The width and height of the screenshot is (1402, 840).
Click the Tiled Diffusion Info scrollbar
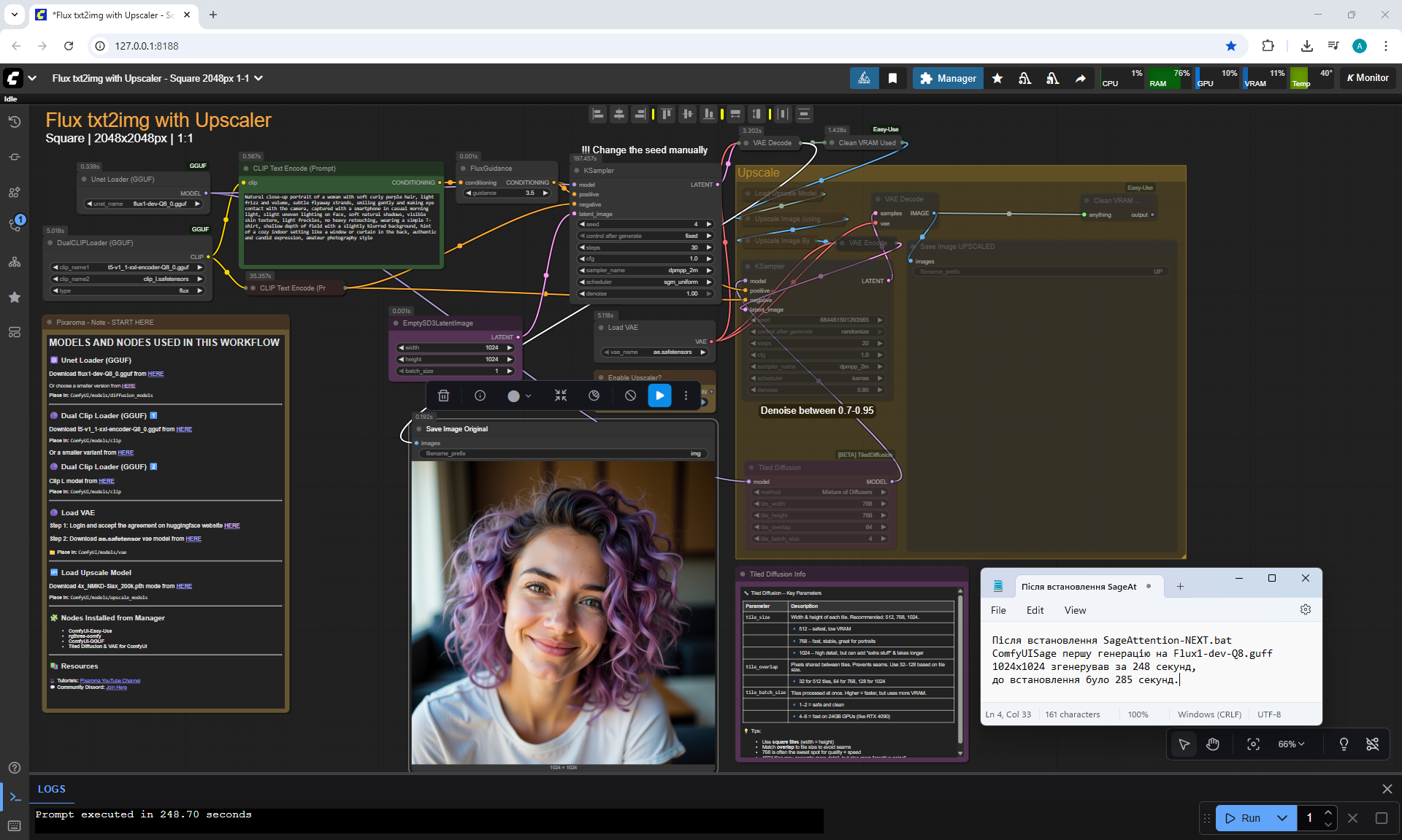coord(959,671)
